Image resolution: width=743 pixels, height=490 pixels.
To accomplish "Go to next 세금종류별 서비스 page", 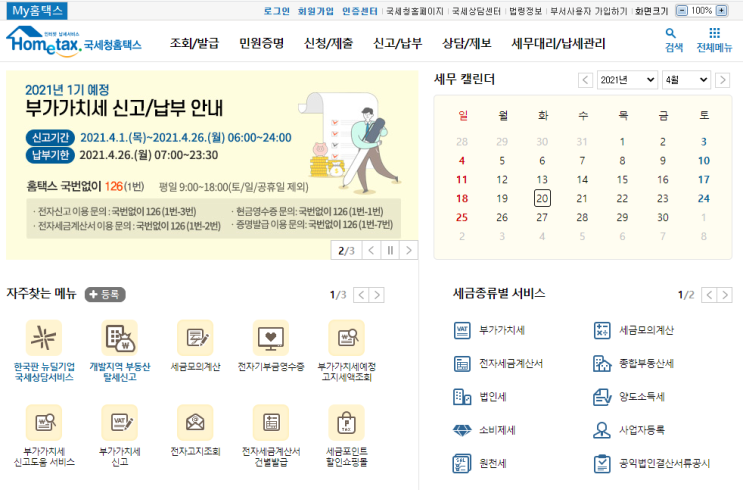I will [725, 295].
